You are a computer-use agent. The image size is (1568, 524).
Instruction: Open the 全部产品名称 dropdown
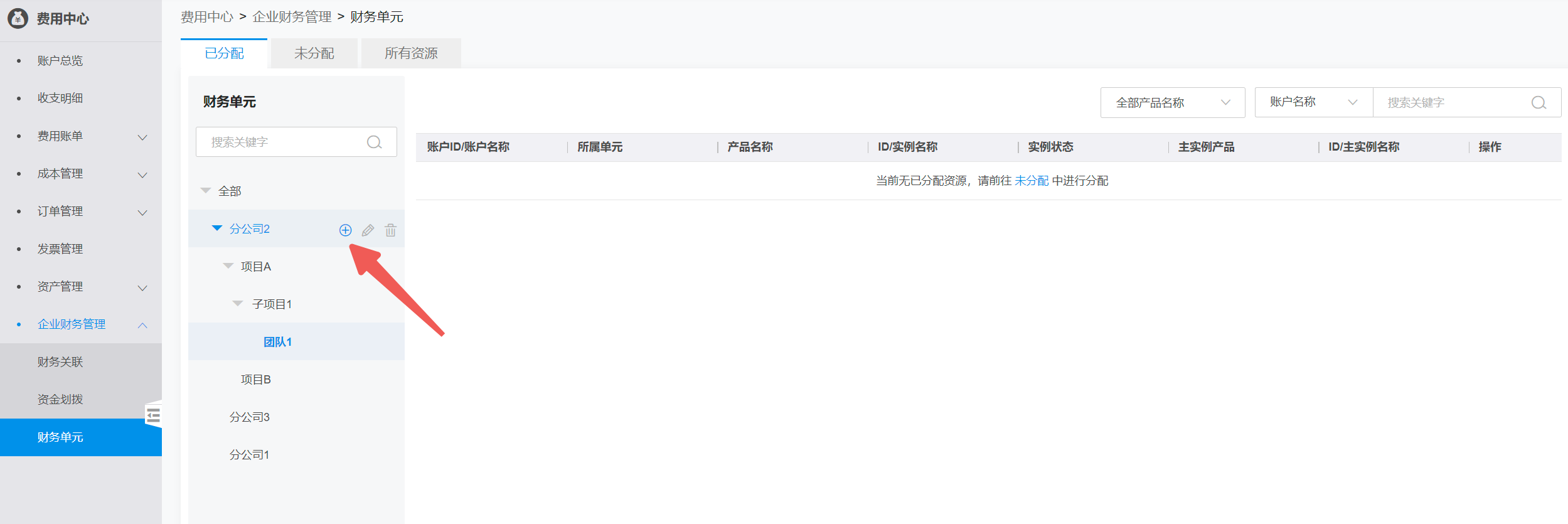coord(1172,103)
